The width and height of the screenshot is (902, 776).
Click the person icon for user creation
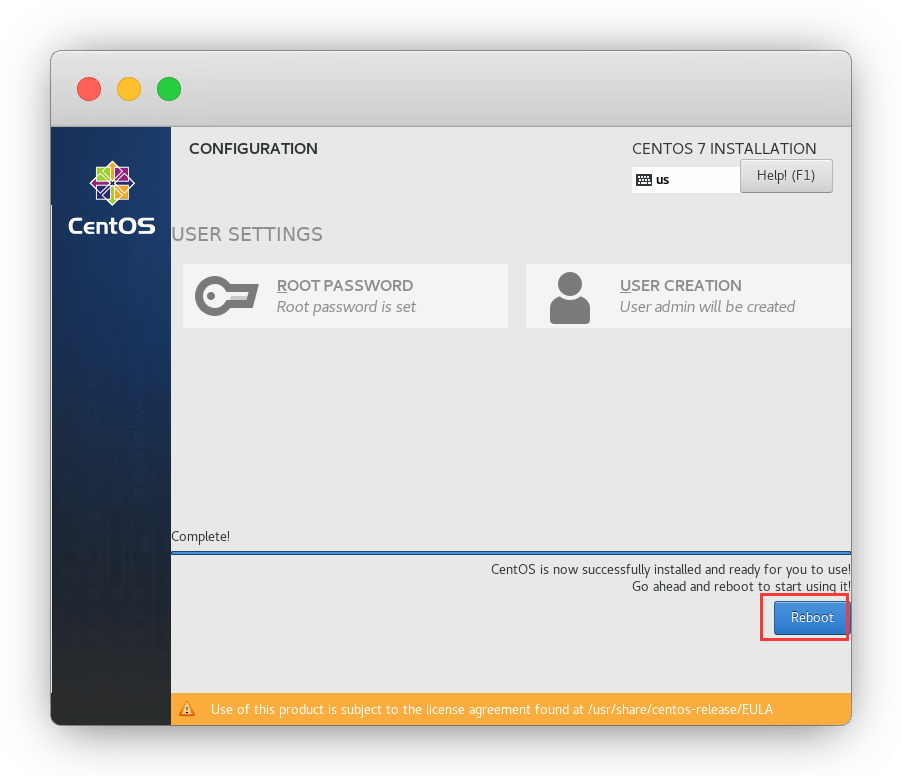point(570,297)
